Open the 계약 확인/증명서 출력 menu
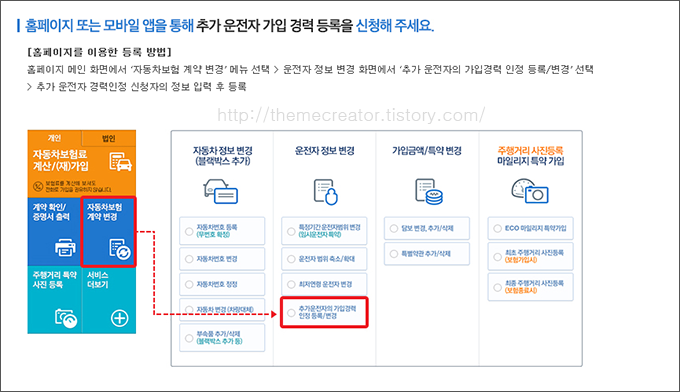The width and height of the screenshot is (680, 392). coord(55,232)
